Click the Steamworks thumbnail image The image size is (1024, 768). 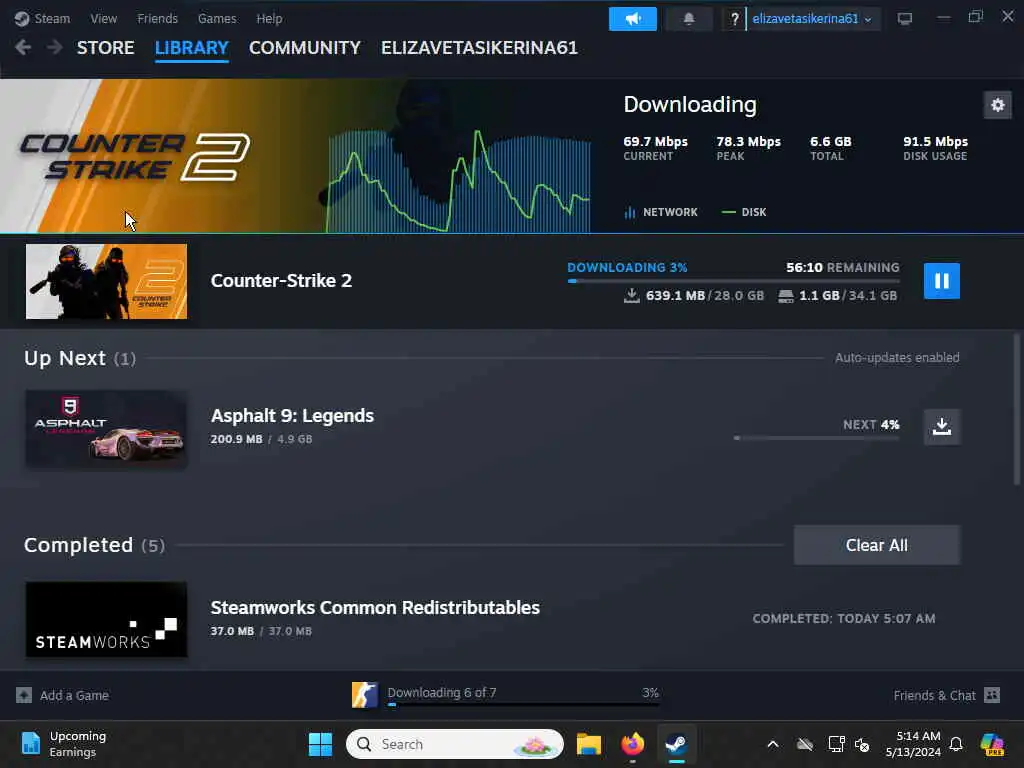coord(106,619)
